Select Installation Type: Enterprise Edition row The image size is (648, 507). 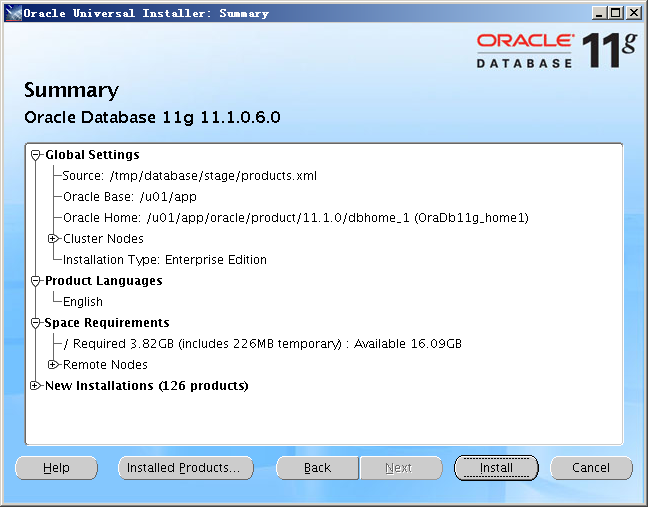click(x=164, y=260)
